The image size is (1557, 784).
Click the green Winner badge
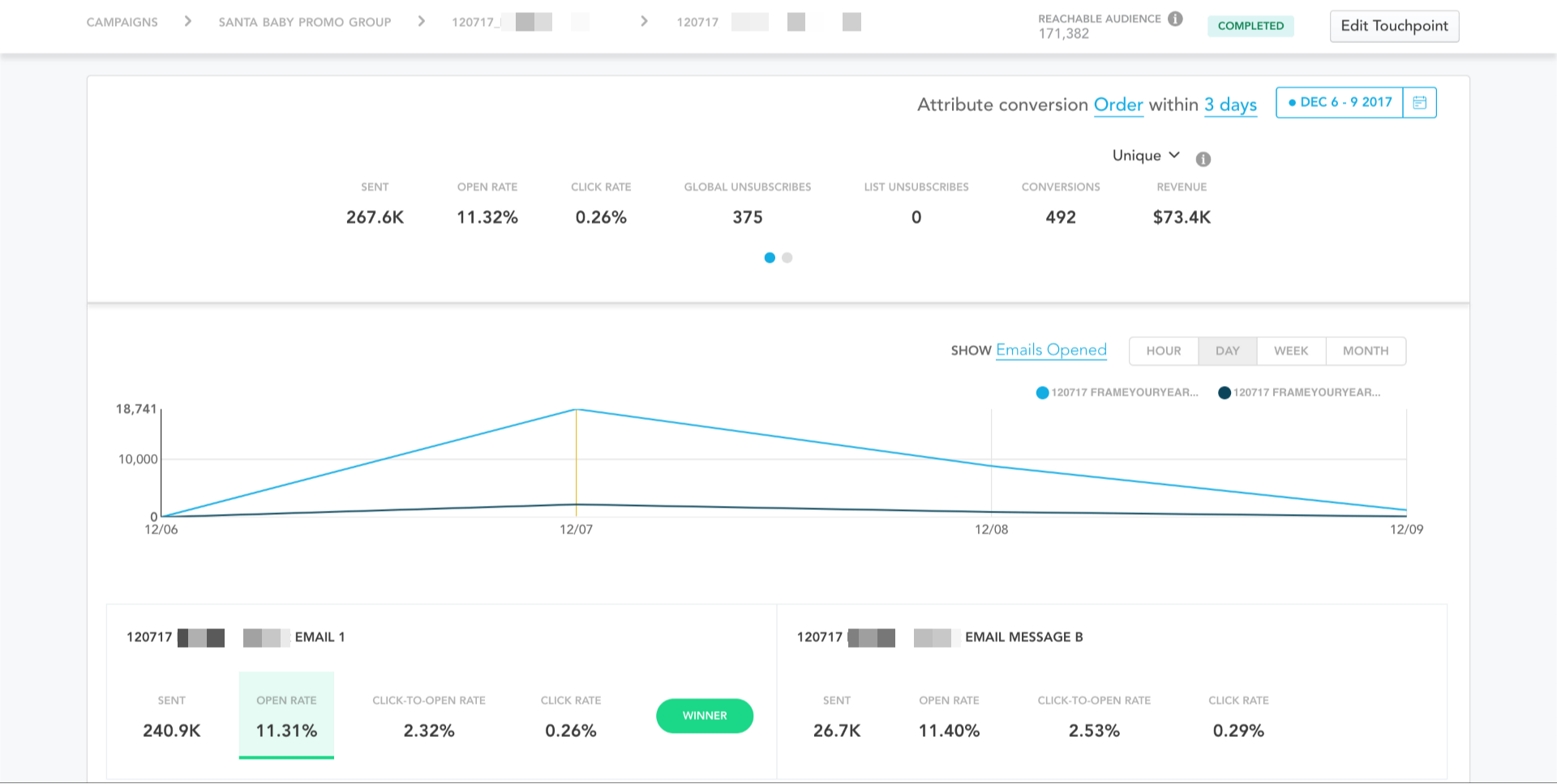tap(705, 716)
